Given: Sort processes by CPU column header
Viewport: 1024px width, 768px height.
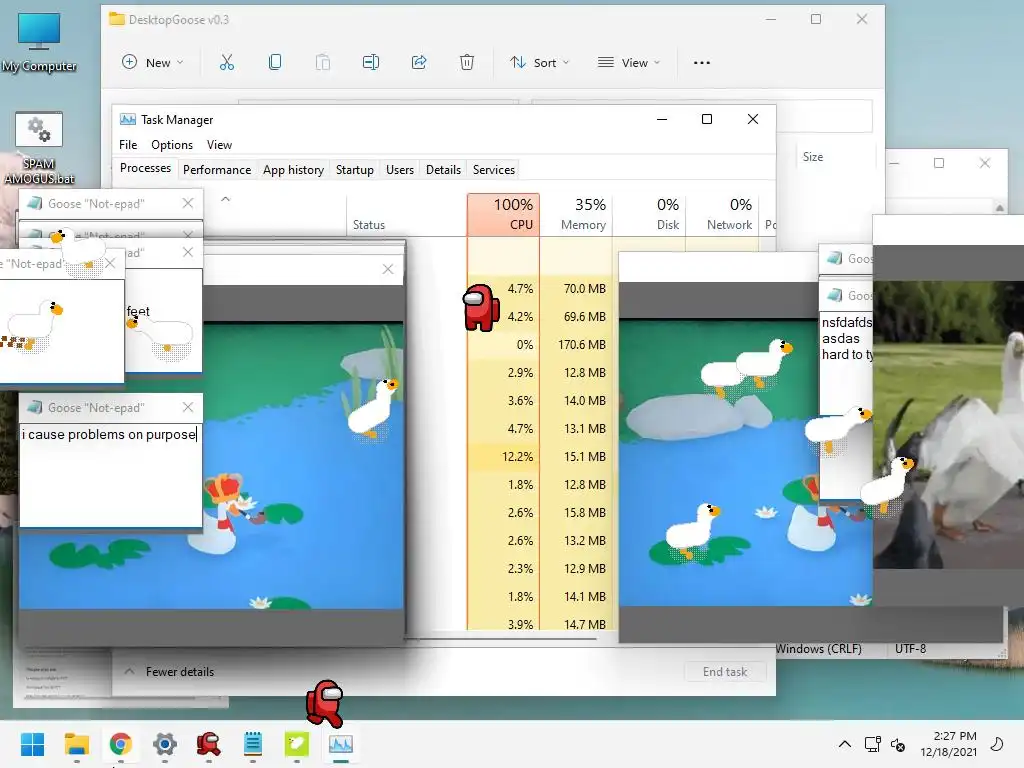Looking at the screenshot, I should coord(504,214).
